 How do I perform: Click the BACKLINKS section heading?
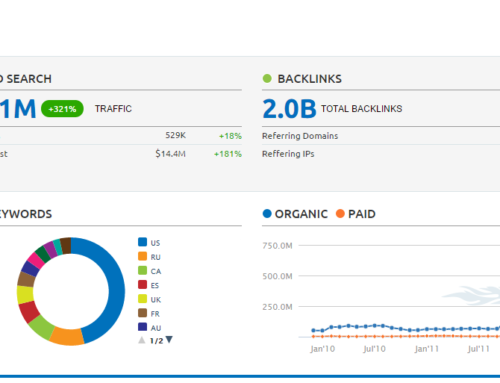[310, 79]
